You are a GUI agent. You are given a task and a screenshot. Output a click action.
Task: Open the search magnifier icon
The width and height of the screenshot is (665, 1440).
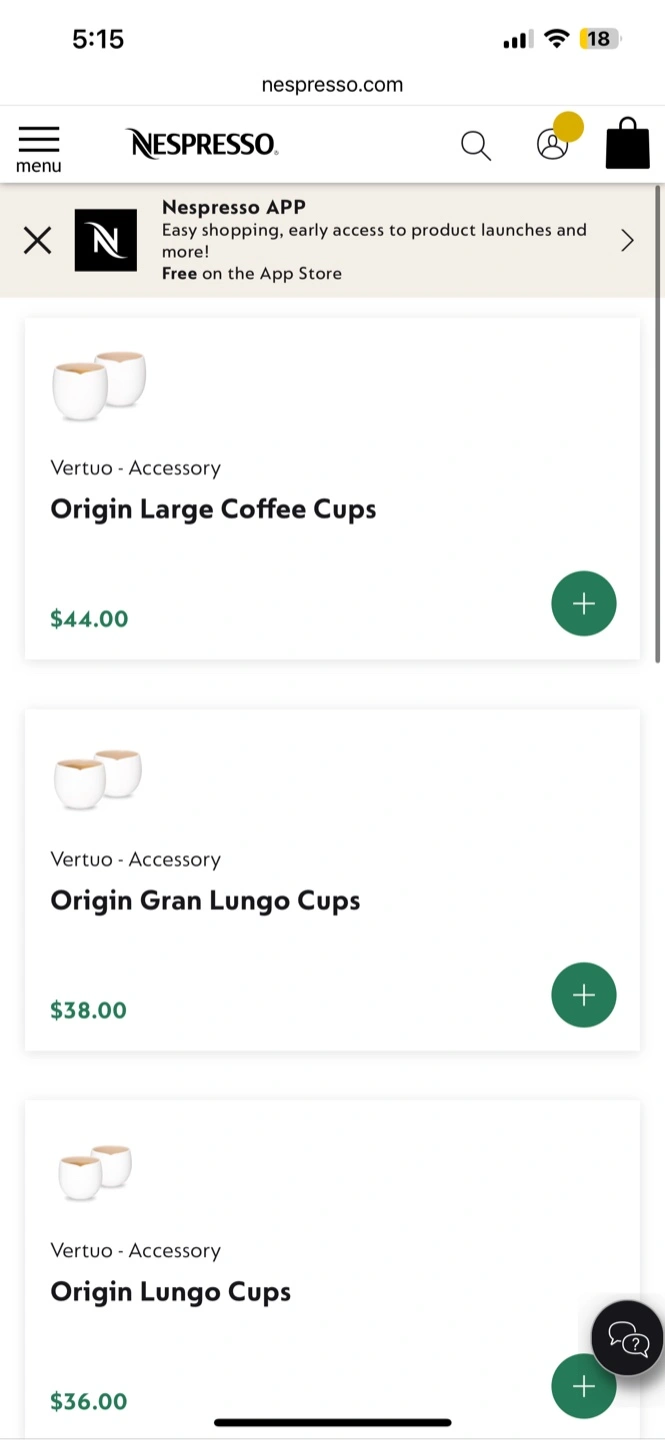pos(476,146)
